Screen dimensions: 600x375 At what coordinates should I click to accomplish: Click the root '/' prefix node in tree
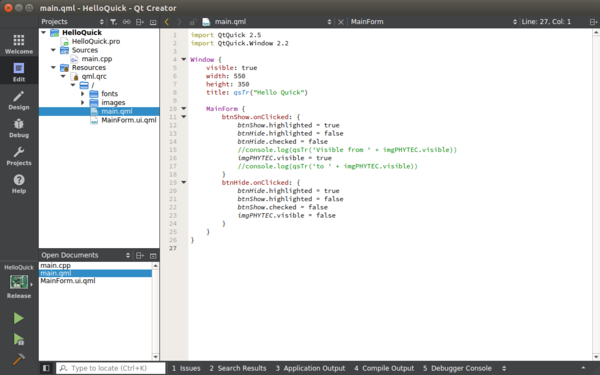92,85
